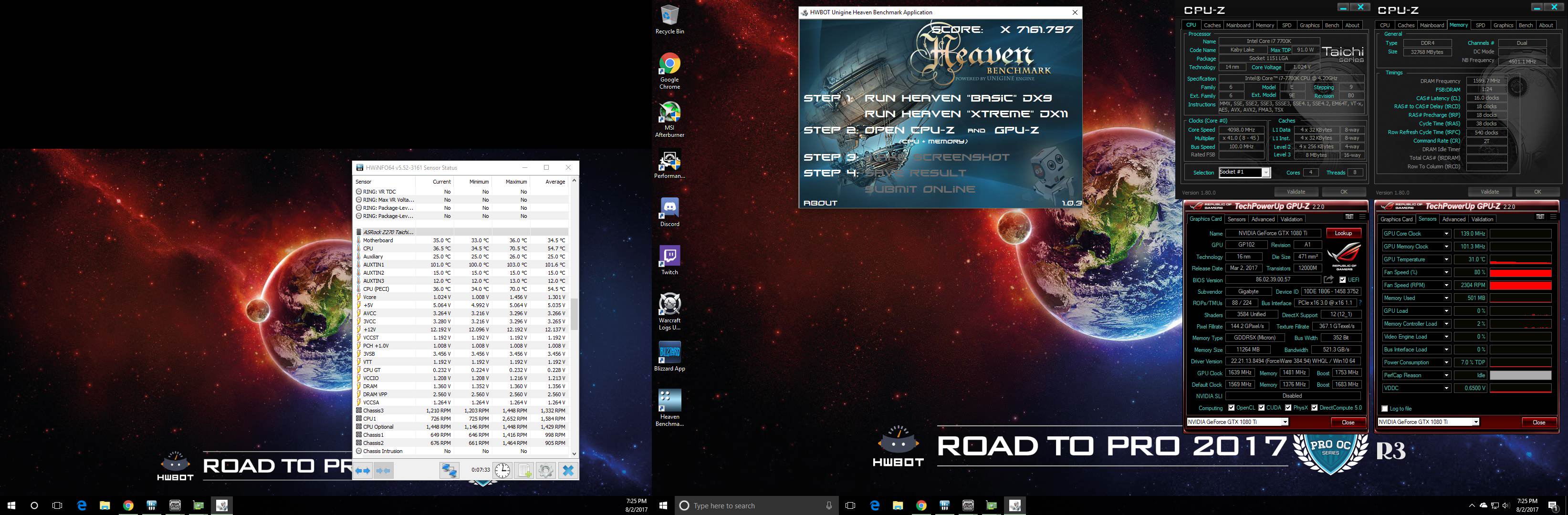Open Memory Used sensor dropdown
The image size is (1568, 515).
point(1446,298)
